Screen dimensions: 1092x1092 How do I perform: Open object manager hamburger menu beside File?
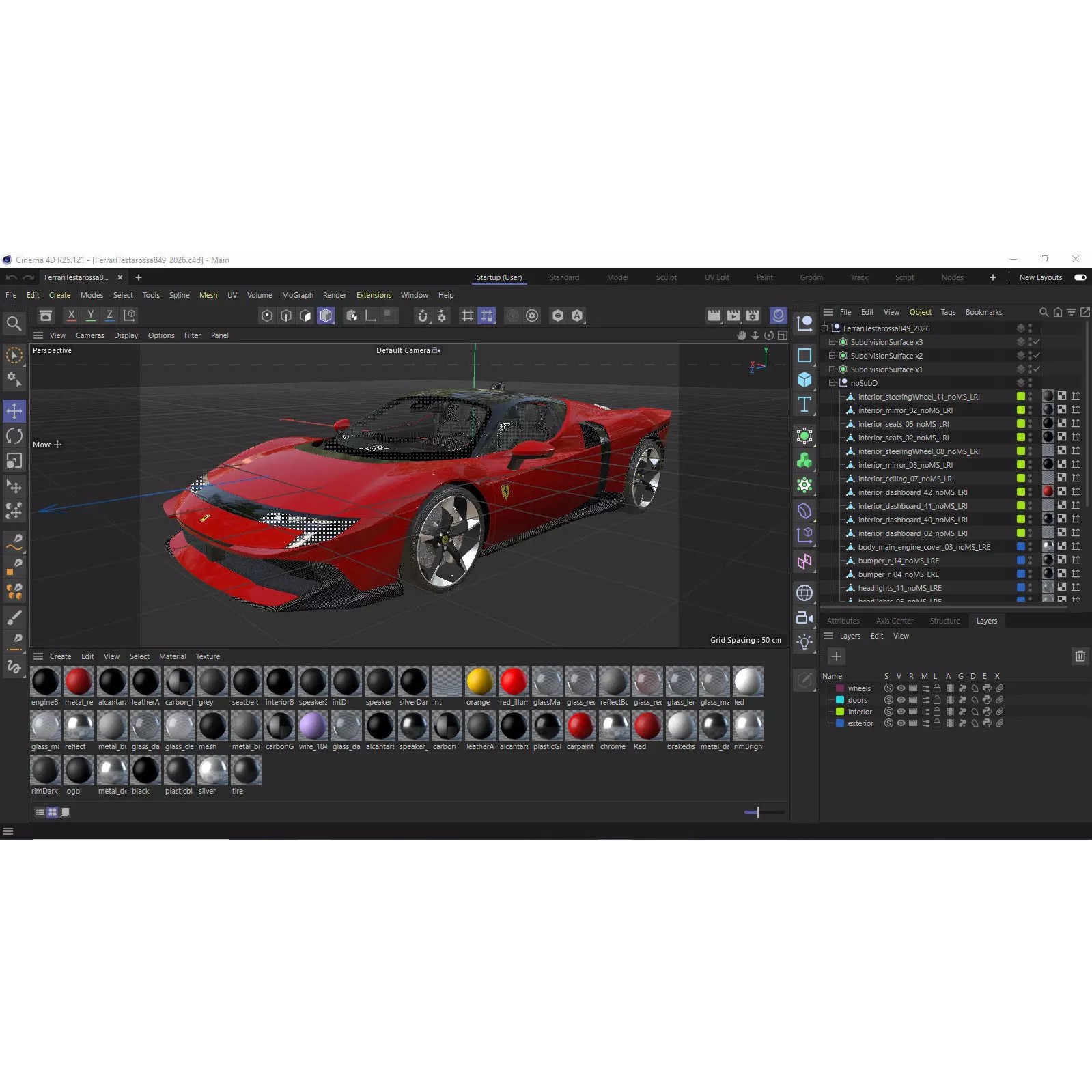pyautogui.click(x=828, y=312)
